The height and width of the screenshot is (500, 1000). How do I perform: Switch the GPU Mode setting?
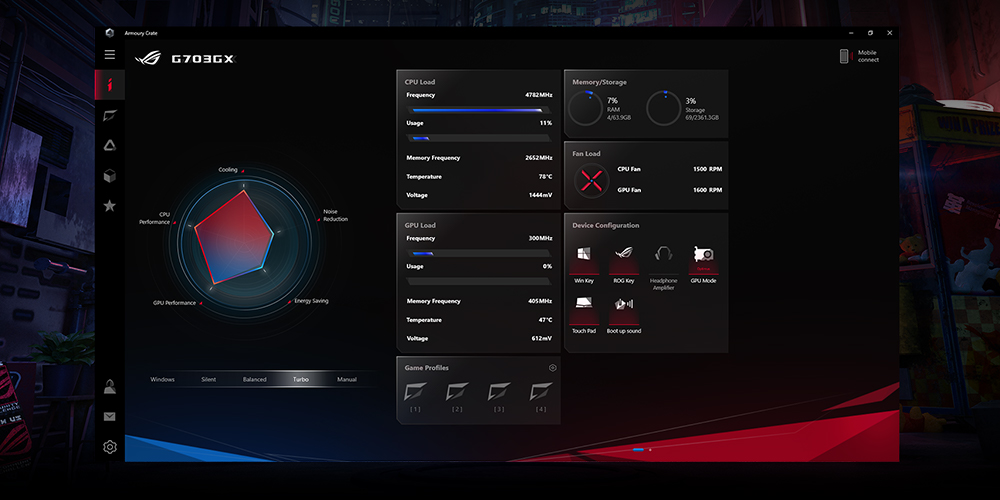703,264
